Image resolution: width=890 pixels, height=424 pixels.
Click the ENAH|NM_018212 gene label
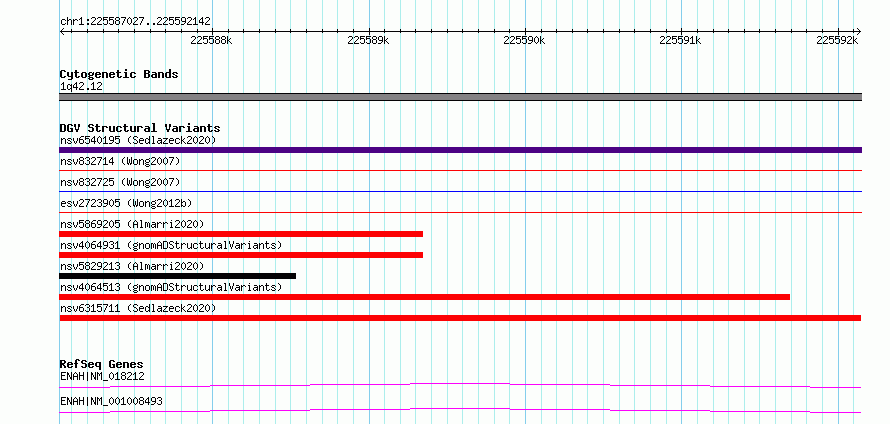[102, 376]
